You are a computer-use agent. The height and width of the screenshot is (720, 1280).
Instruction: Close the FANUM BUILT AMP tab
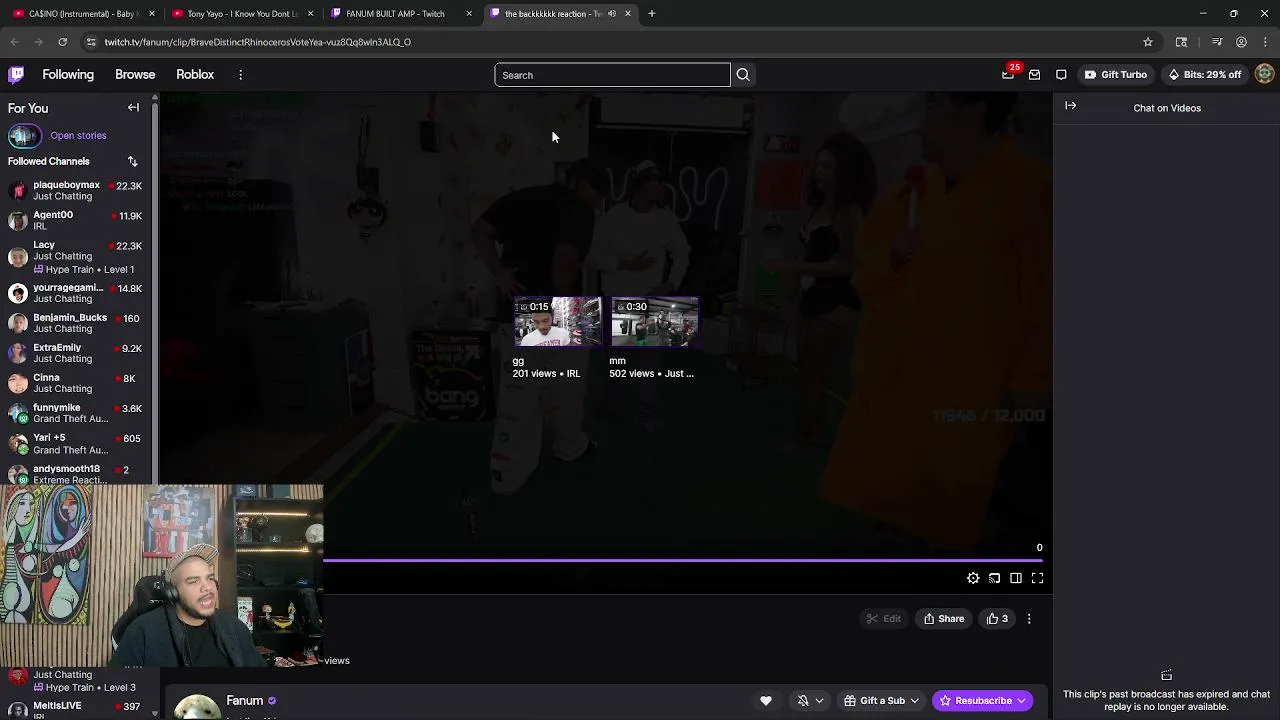[469, 14]
